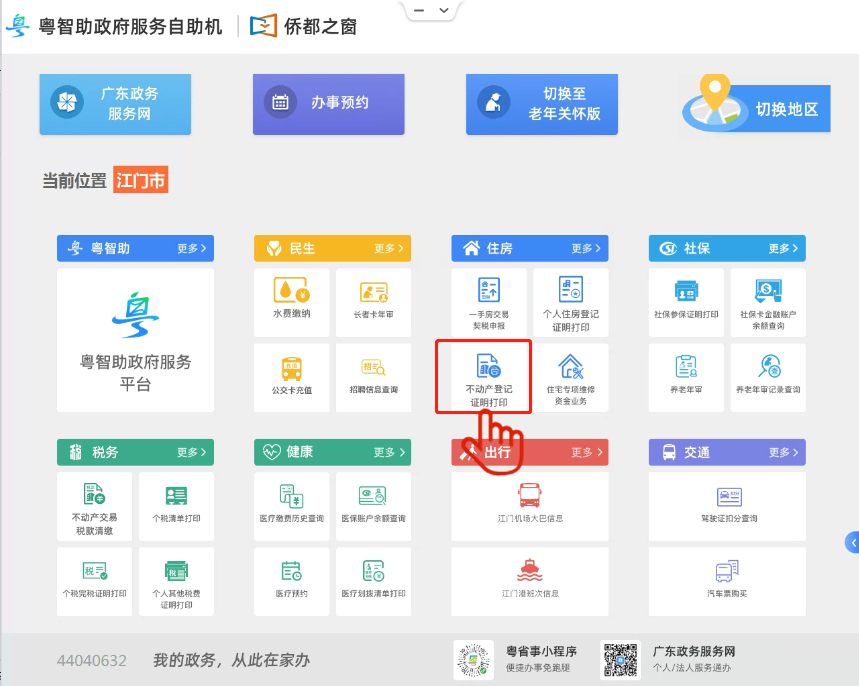This screenshot has height=686, width=859.
Task: Open 个税清单打印 tax list printing
Action: pyautogui.click(x=176, y=506)
